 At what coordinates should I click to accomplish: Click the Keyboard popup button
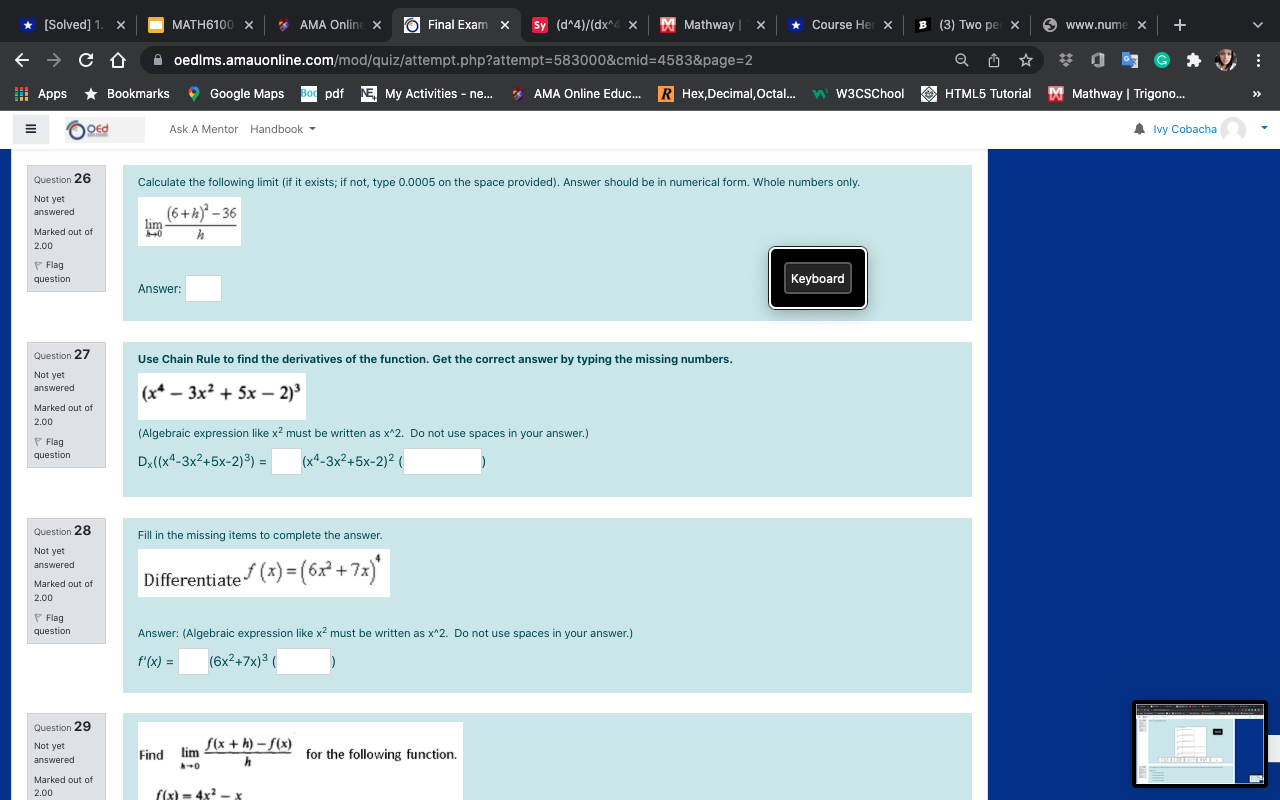(x=817, y=278)
